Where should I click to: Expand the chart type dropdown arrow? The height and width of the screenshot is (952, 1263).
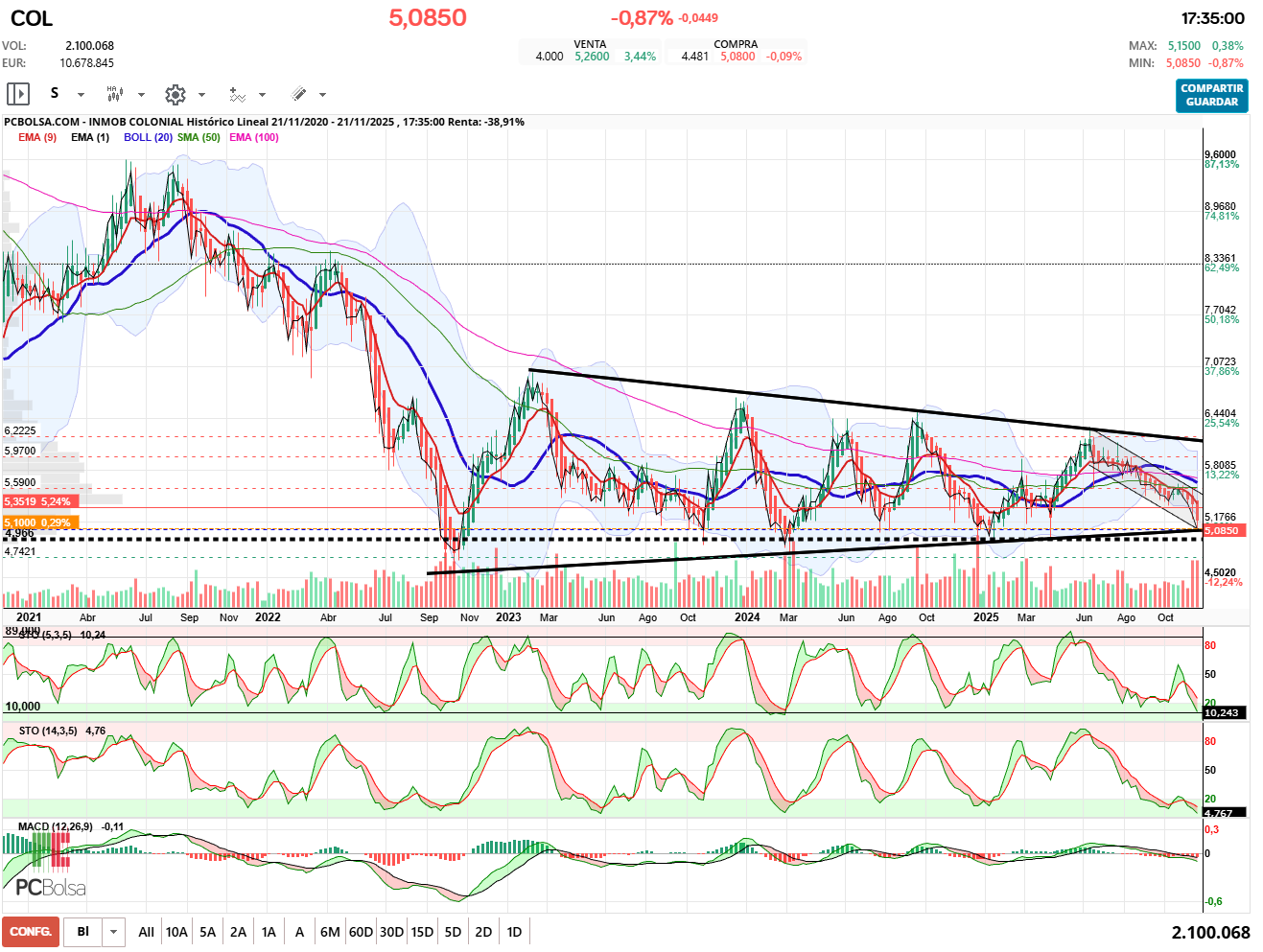pyautogui.click(x=141, y=95)
